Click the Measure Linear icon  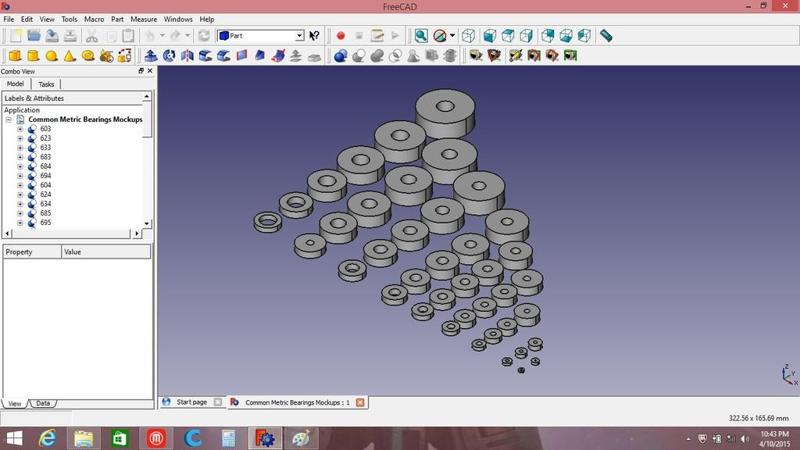coord(476,56)
